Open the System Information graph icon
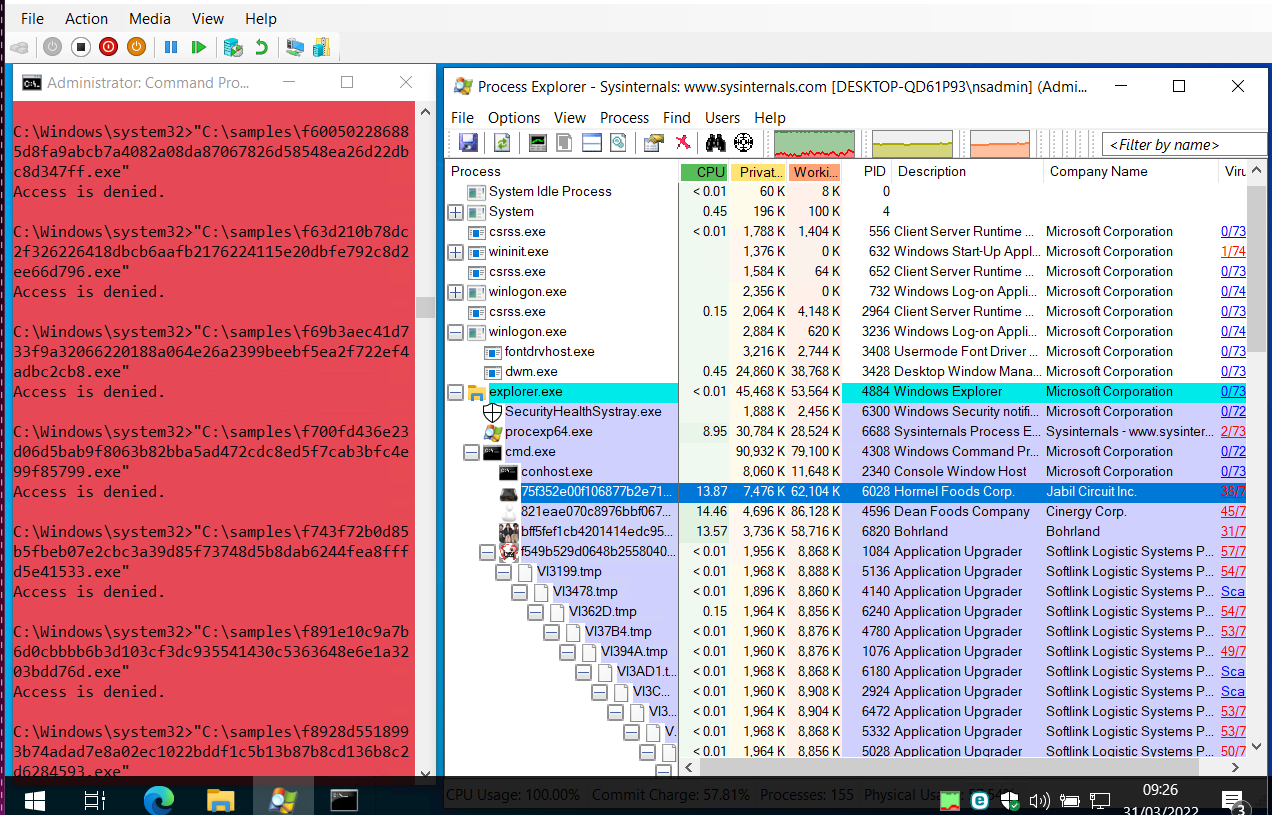 [x=538, y=143]
